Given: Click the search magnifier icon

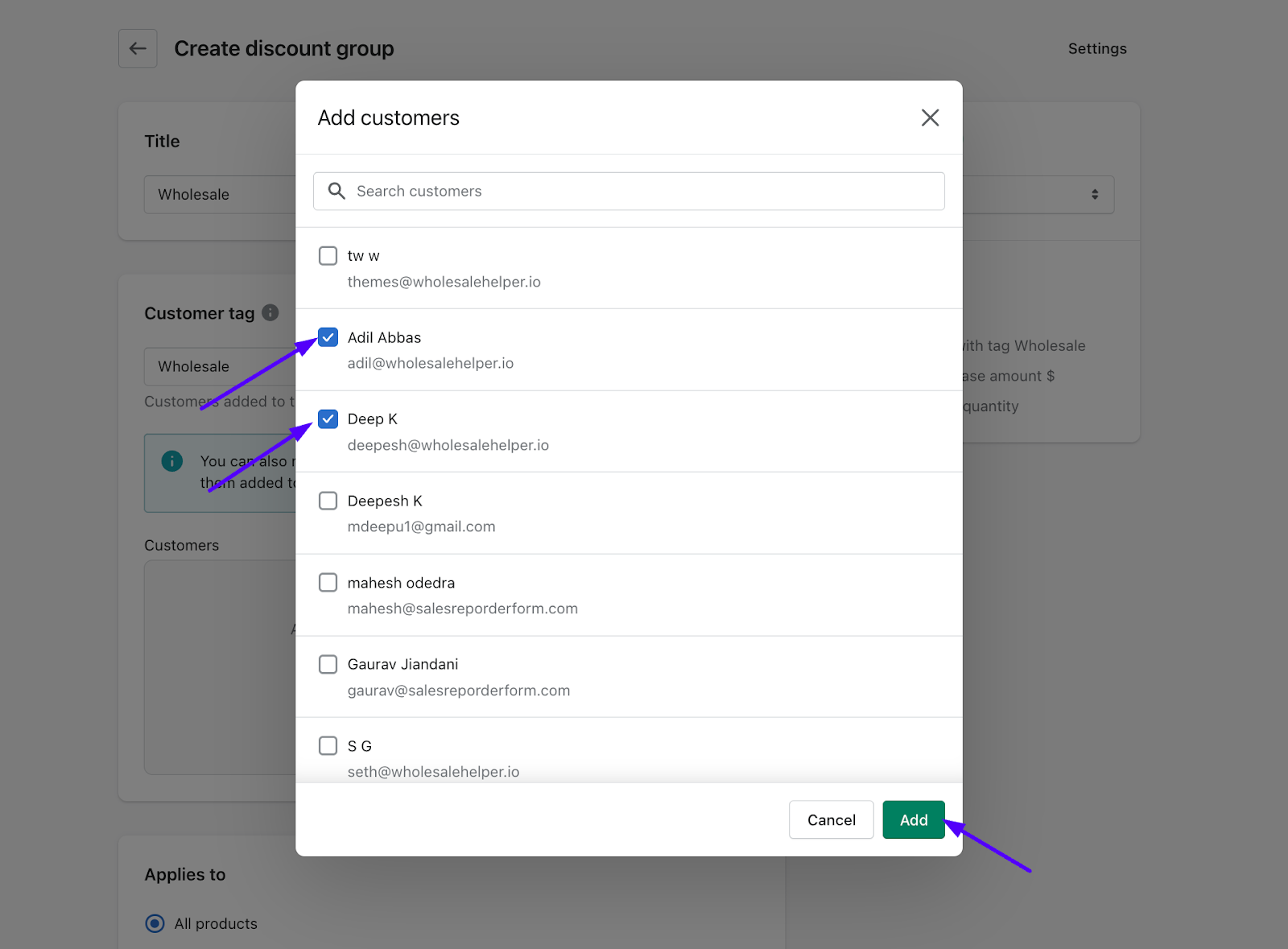Looking at the screenshot, I should [x=336, y=191].
